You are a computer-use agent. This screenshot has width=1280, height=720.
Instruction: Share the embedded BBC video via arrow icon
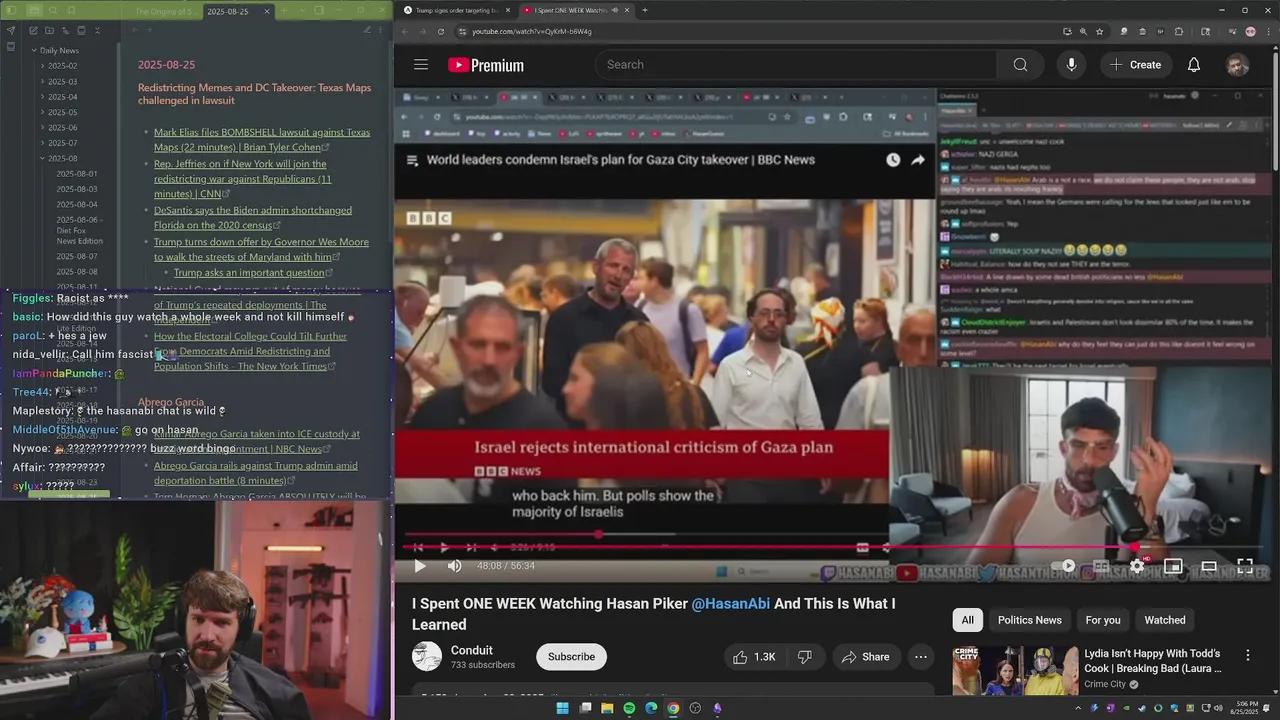point(918,160)
